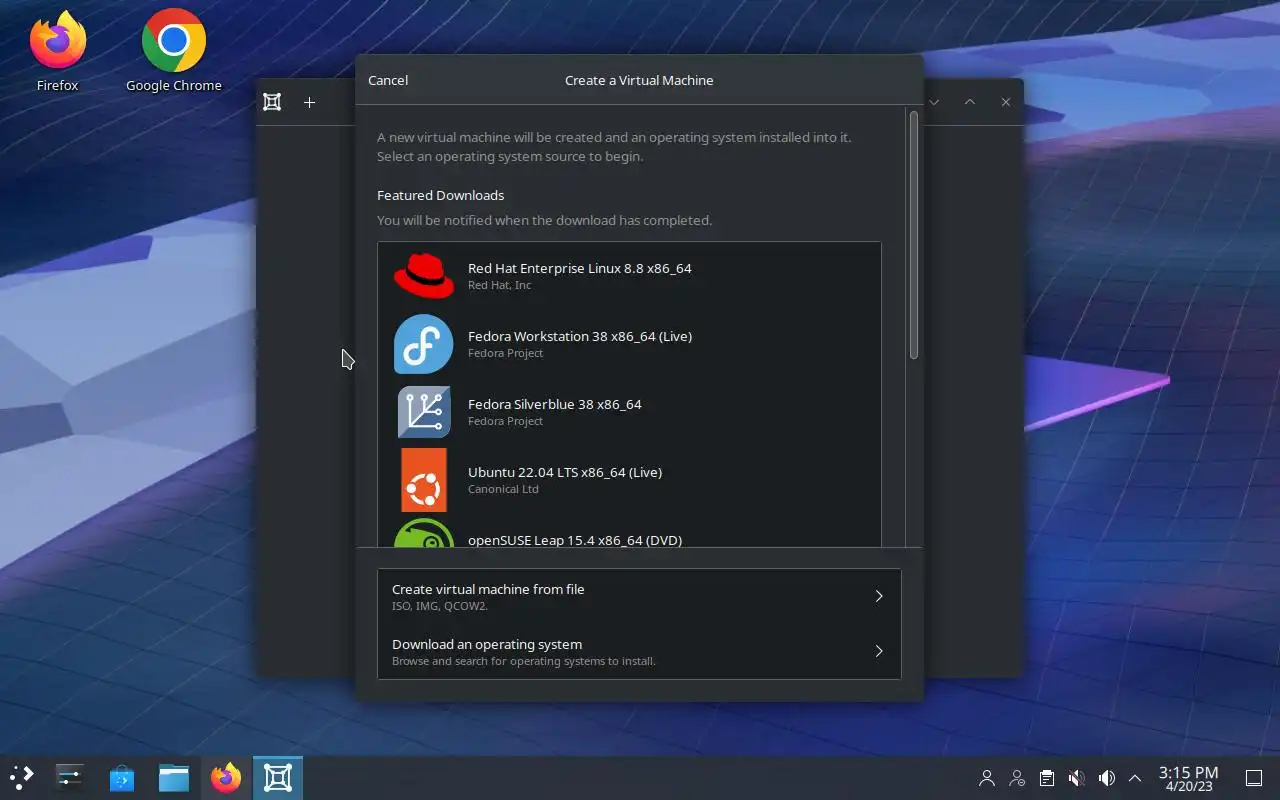Viewport: 1280px width, 800px height.
Task: Open the Discover store from the taskbar
Action: [122, 778]
